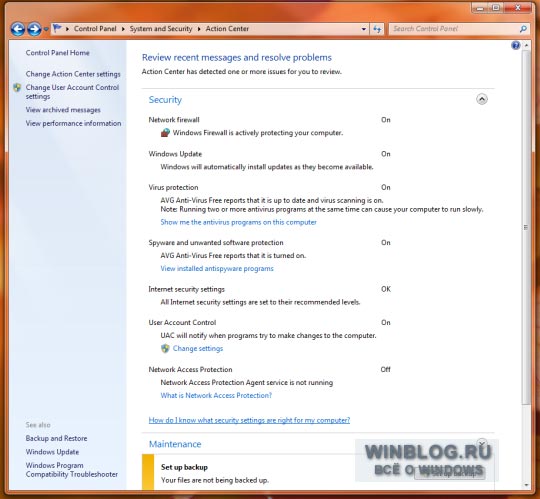Screen dimensions: 540x499
Task: Expand the arrow after System and Security breadcrumb
Action: click(x=199, y=29)
